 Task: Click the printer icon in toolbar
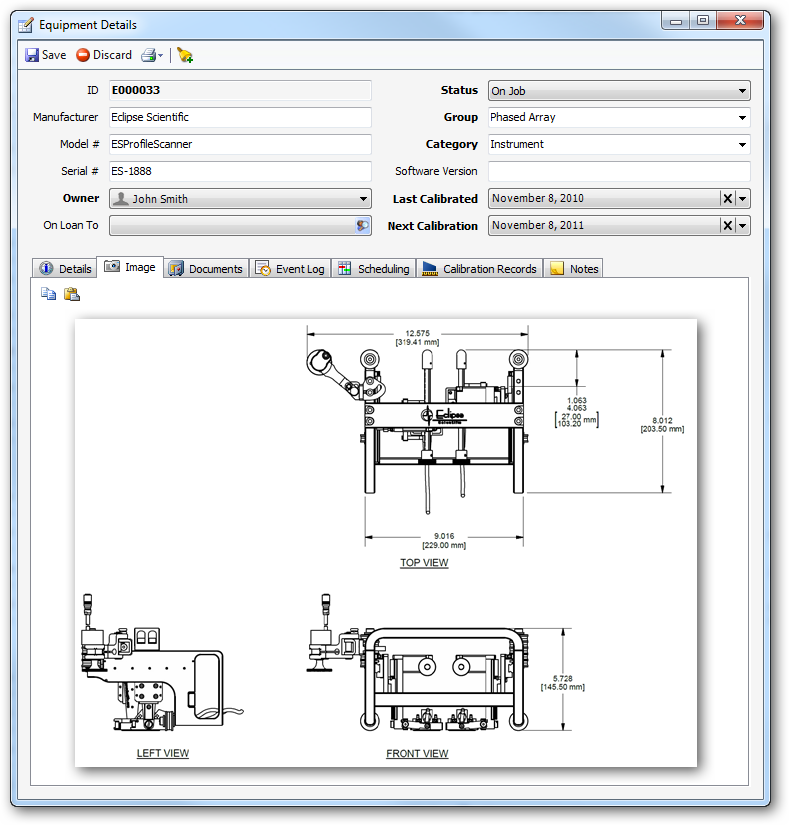point(148,55)
